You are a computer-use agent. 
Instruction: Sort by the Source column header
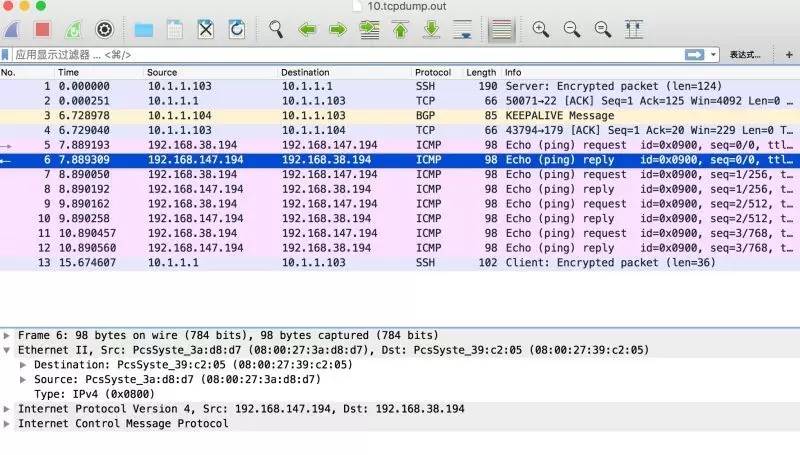[212, 72]
